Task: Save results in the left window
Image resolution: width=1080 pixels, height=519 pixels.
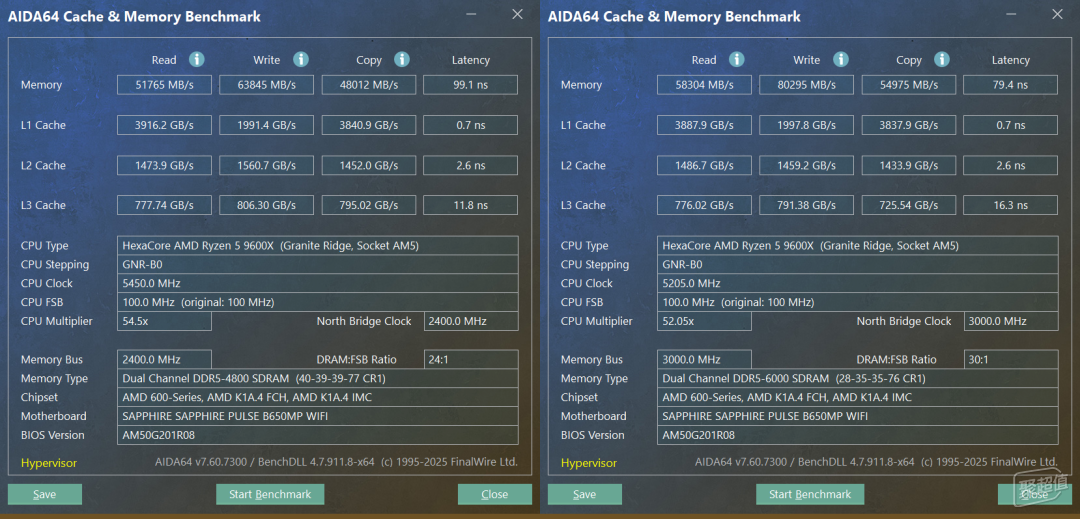Action: pyautogui.click(x=45, y=494)
